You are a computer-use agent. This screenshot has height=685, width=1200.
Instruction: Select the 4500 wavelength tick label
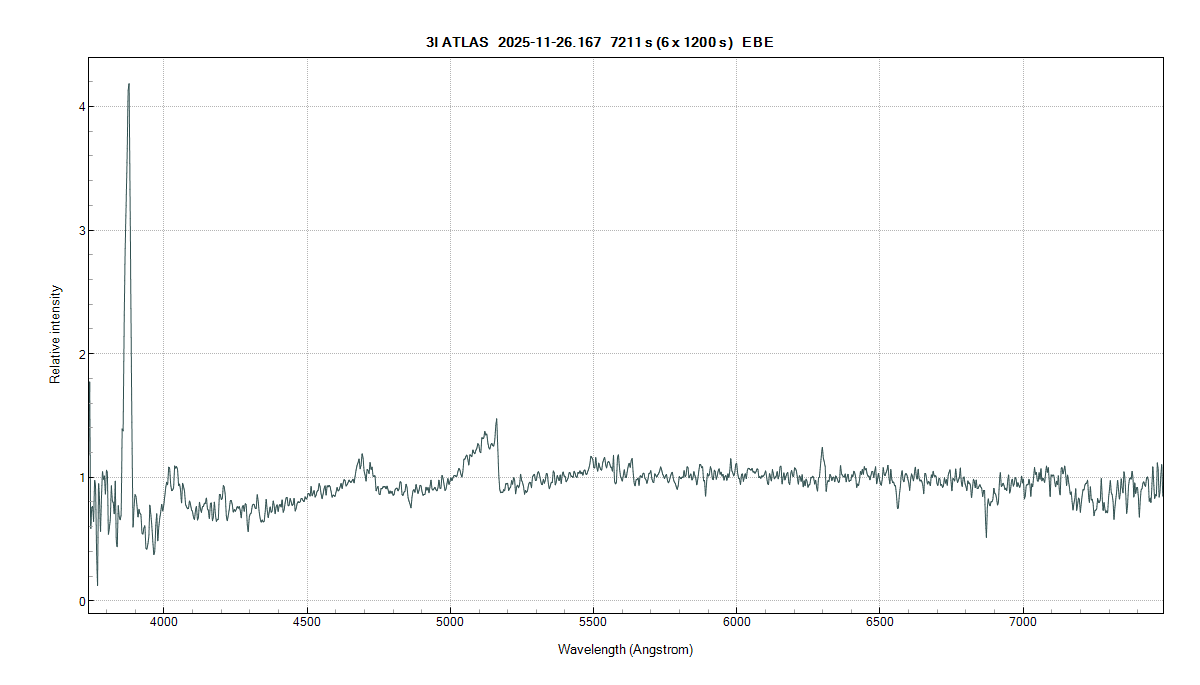[307, 623]
